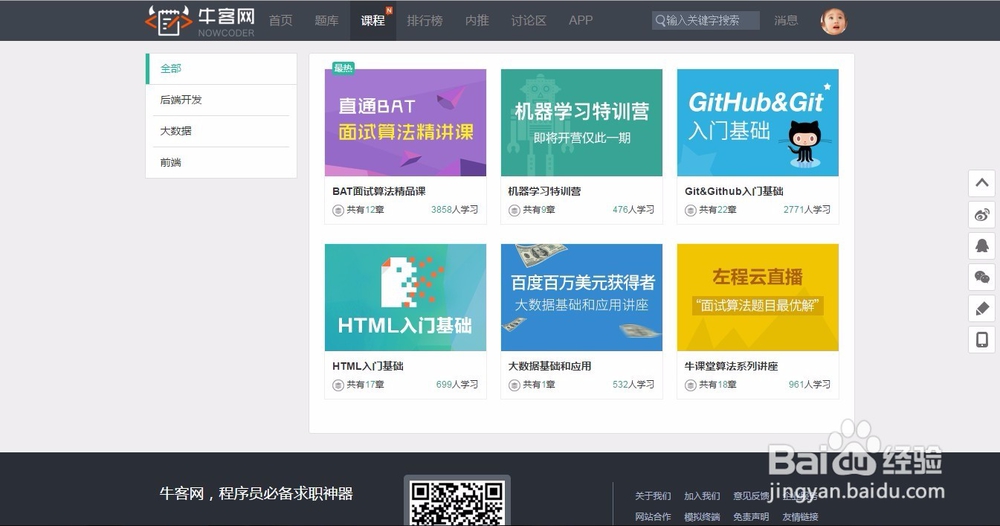The image size is (1000, 526).
Task: Select the 后端开发 category filter
Action: (x=221, y=99)
